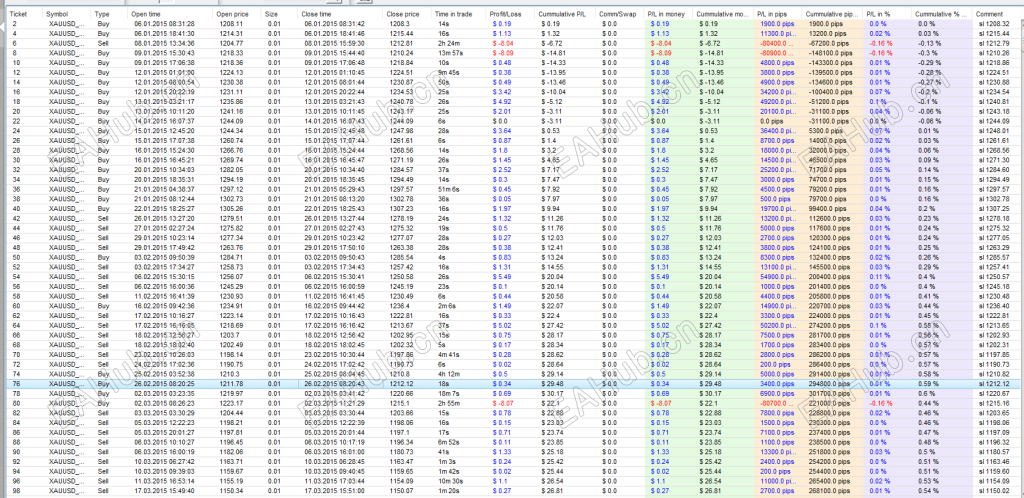This screenshot has width=1024, height=498.
Task: Select close price 1247.98
Action: pos(400,130)
